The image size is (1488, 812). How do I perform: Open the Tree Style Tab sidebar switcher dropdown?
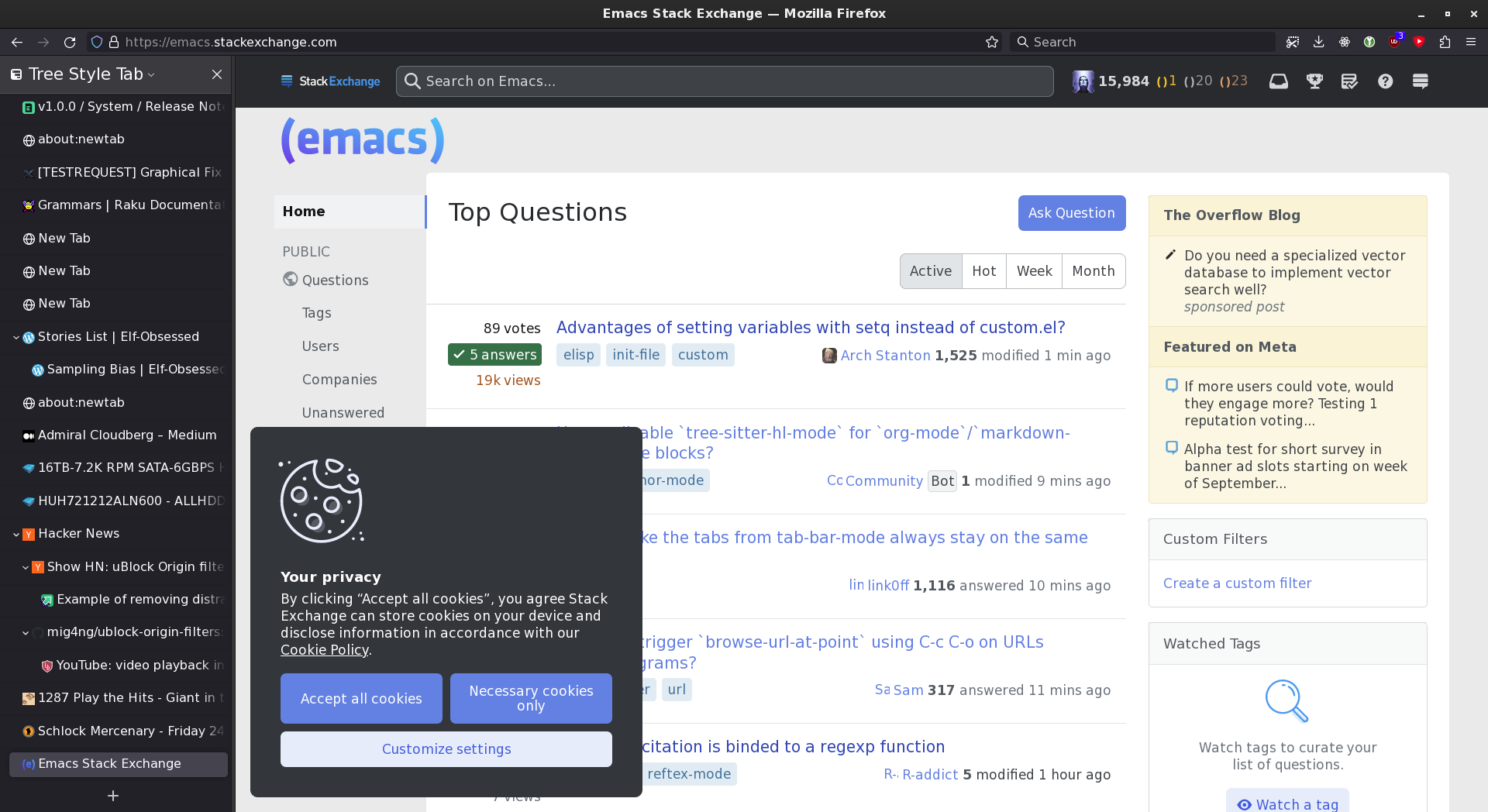(91, 74)
